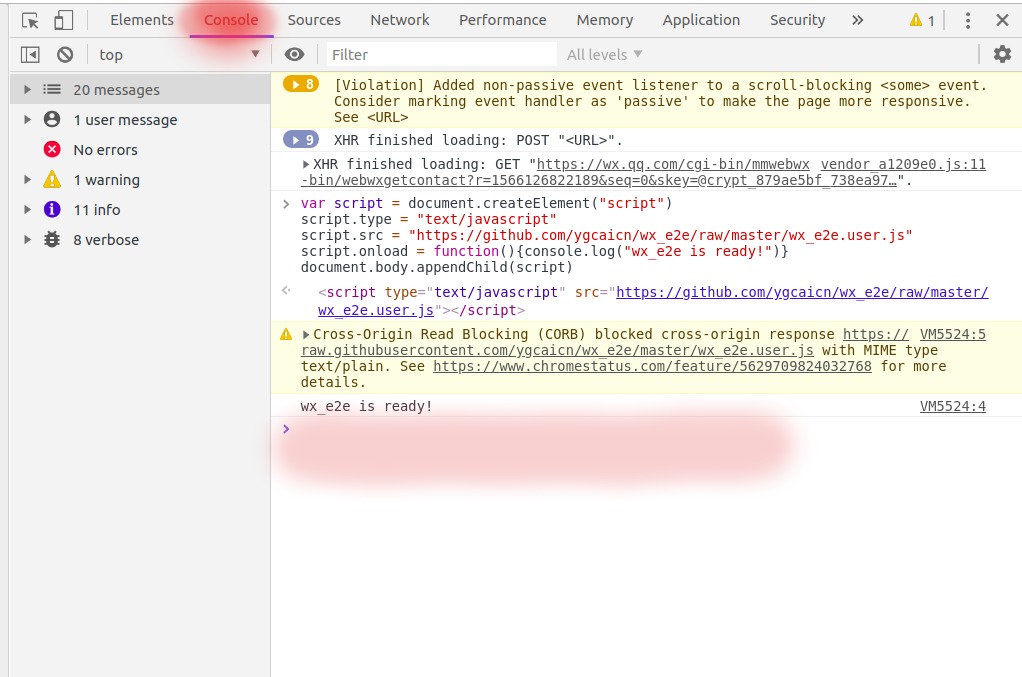Open live expression with the eye icon
Viewport: 1022px width, 677px height.
coord(295,55)
